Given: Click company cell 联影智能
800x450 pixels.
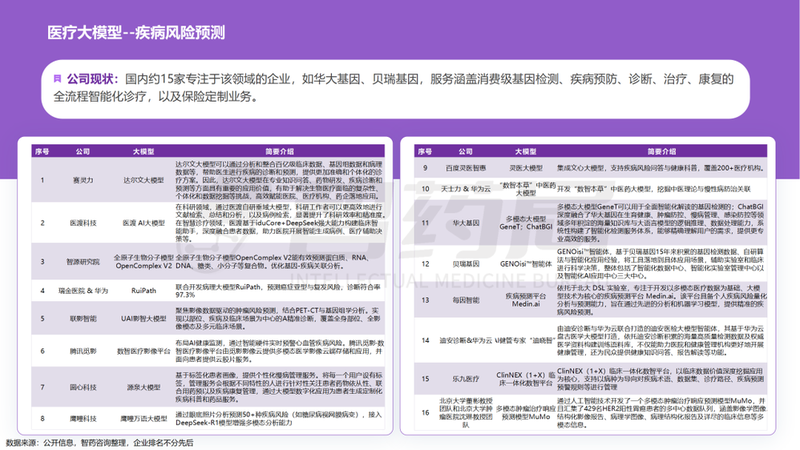Looking at the screenshot, I should click(83, 319).
